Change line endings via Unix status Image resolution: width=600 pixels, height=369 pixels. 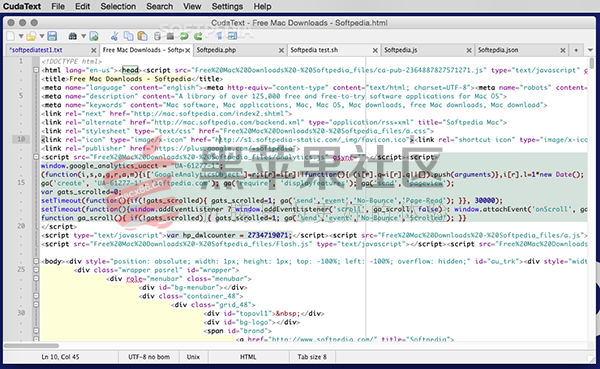[193, 357]
